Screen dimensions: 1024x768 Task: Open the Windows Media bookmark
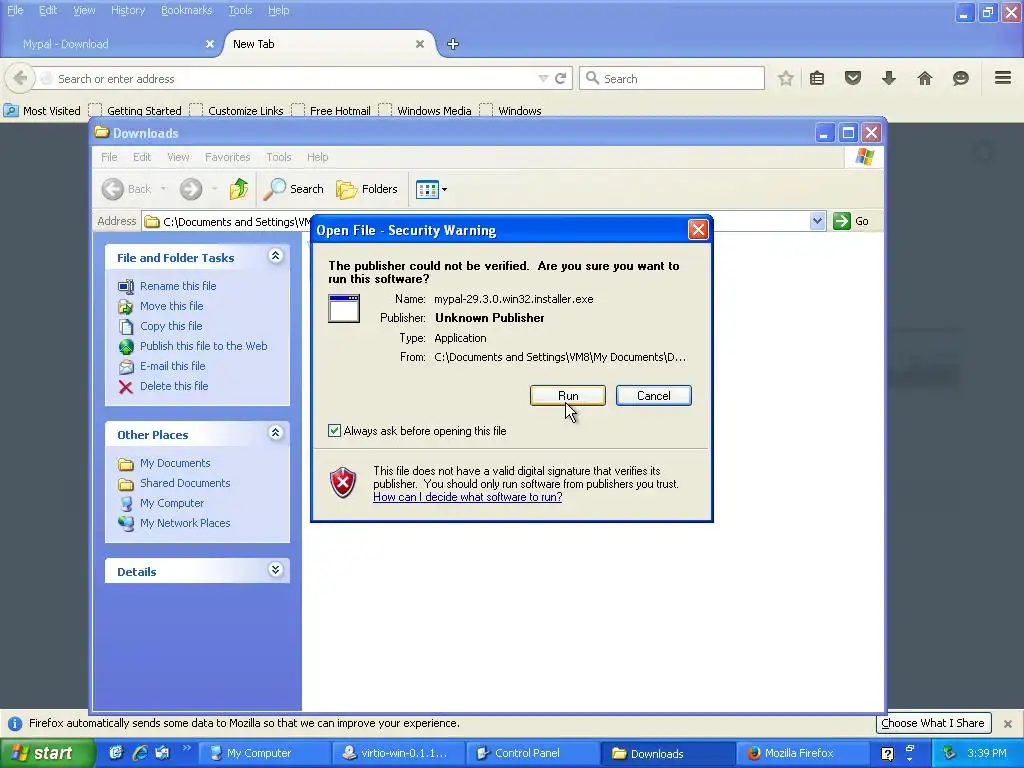[x=426, y=110]
